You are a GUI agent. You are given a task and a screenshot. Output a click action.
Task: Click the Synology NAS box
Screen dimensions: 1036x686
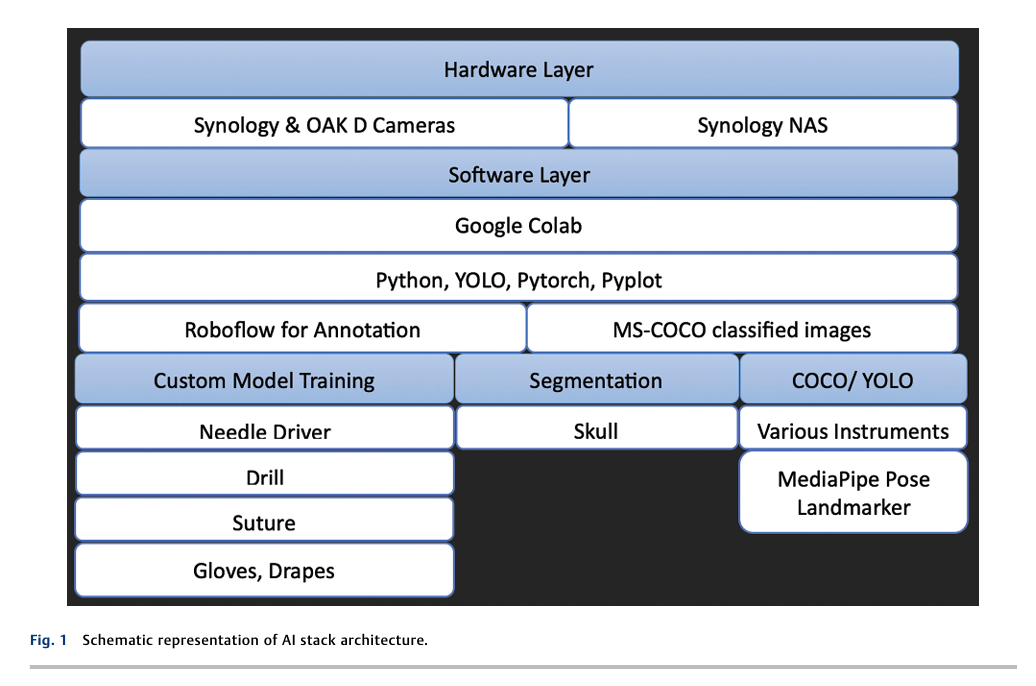(x=763, y=124)
